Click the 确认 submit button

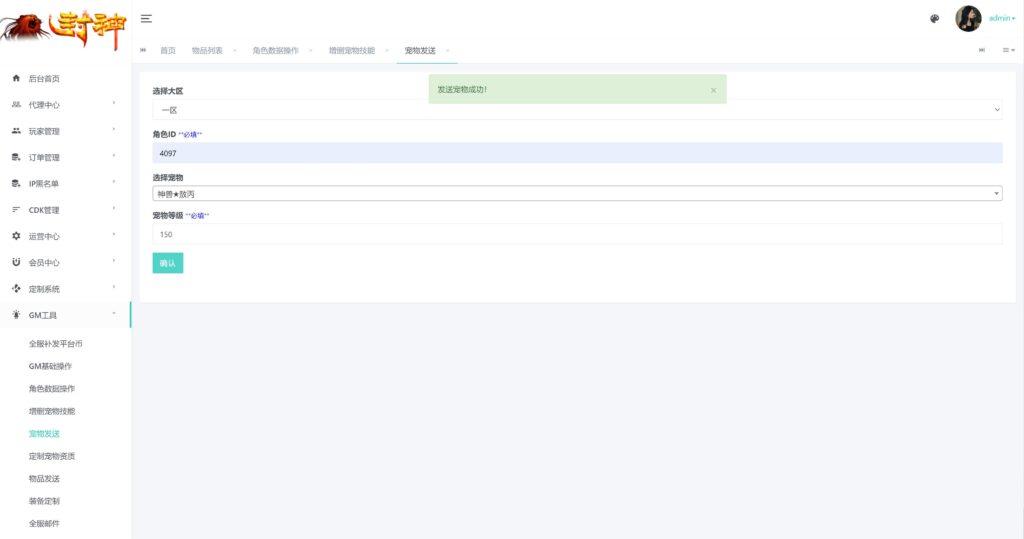(167, 263)
